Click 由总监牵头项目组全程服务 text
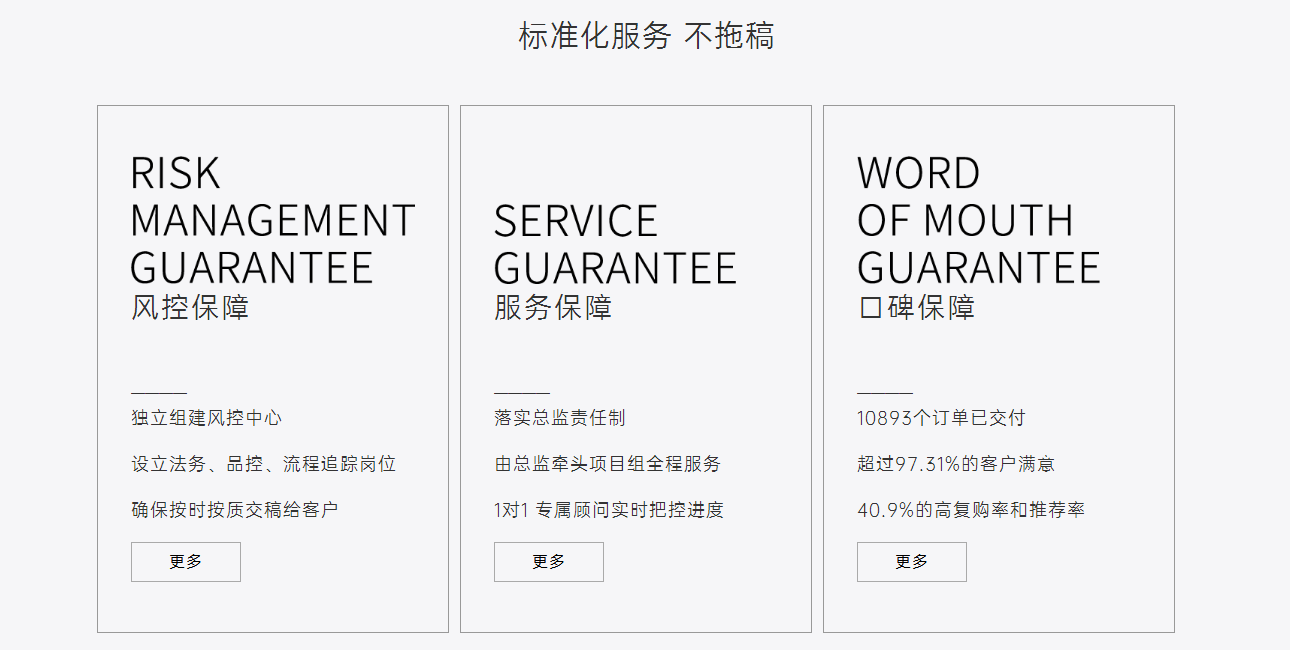The width and height of the screenshot is (1290, 650). (x=607, y=464)
